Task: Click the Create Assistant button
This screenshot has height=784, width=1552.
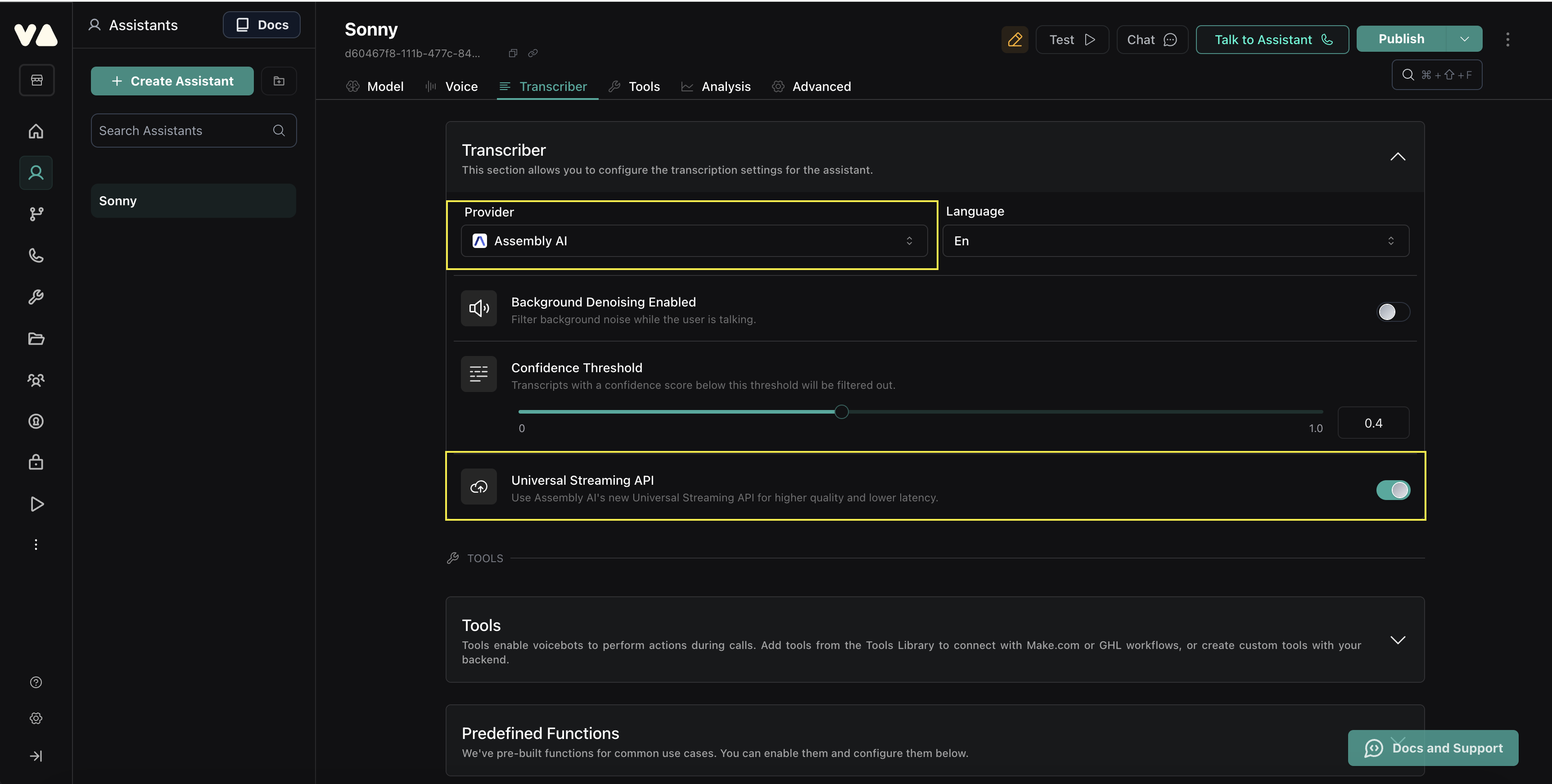Action: tap(172, 81)
